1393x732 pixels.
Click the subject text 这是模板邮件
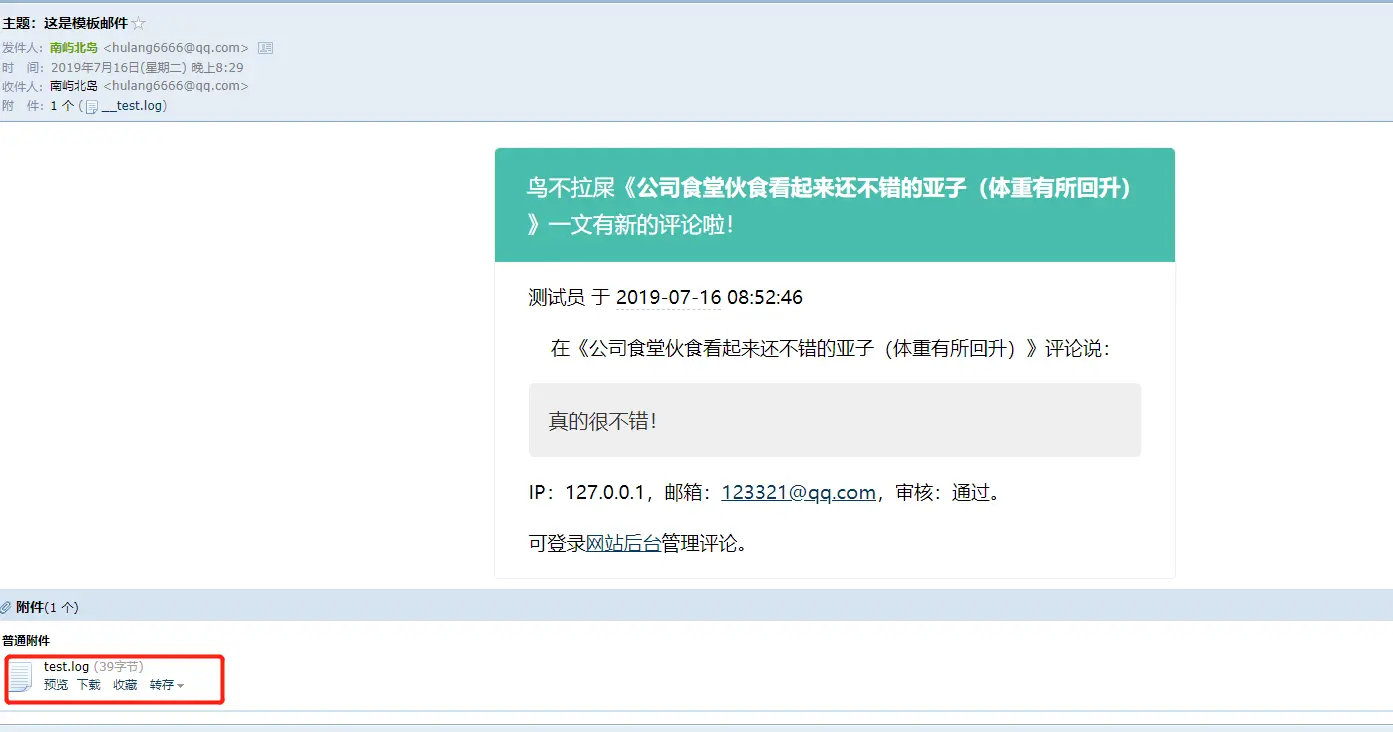[x=86, y=23]
